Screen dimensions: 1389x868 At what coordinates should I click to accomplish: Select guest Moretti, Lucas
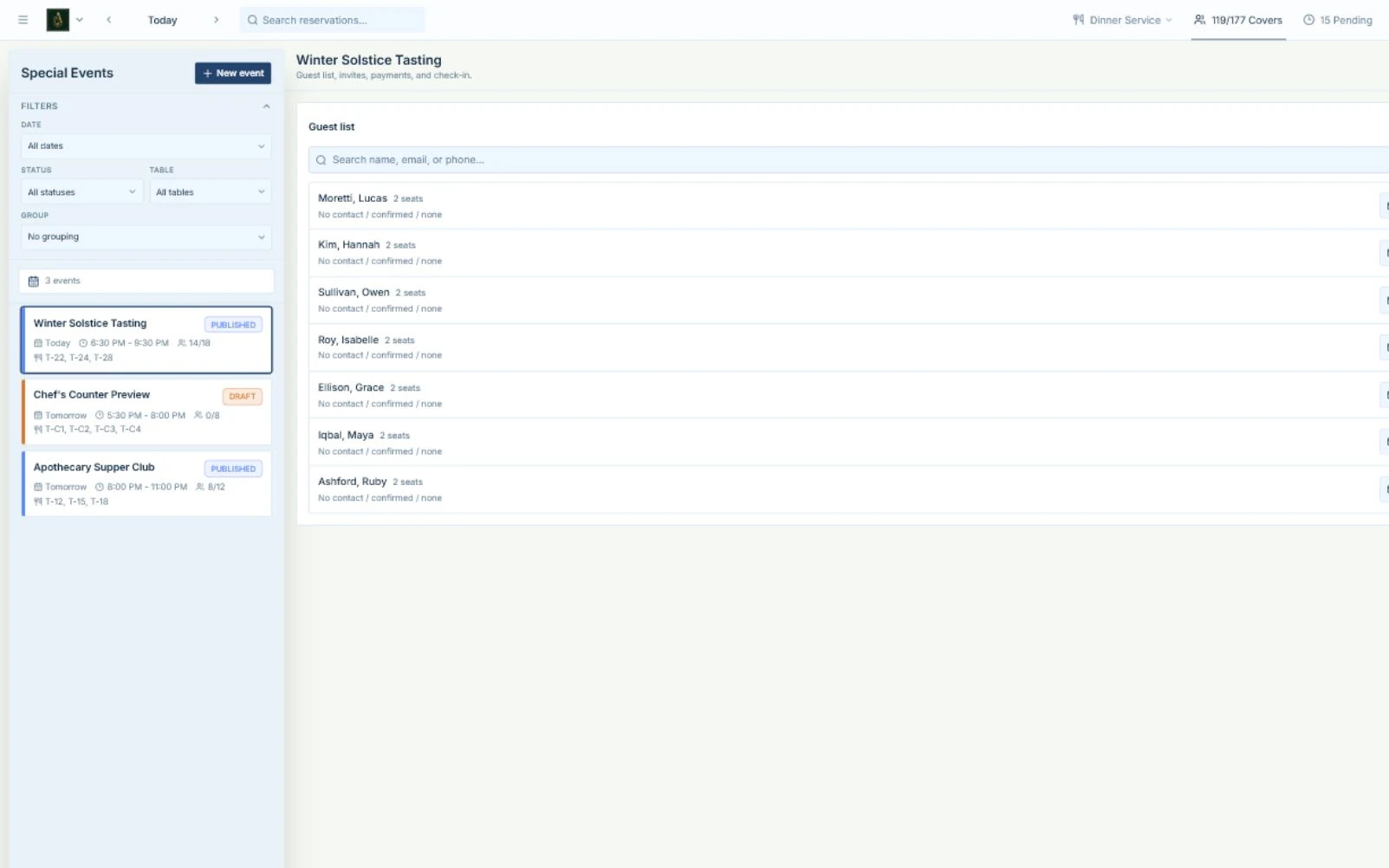848,206
